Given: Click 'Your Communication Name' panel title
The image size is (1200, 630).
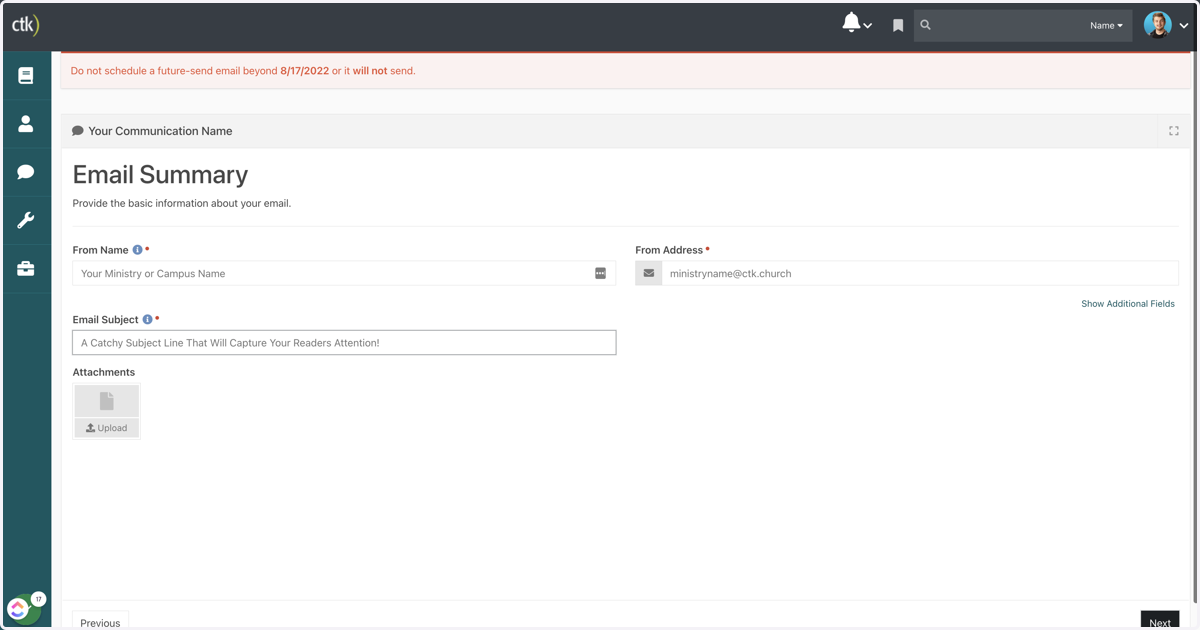Looking at the screenshot, I should (x=160, y=131).
